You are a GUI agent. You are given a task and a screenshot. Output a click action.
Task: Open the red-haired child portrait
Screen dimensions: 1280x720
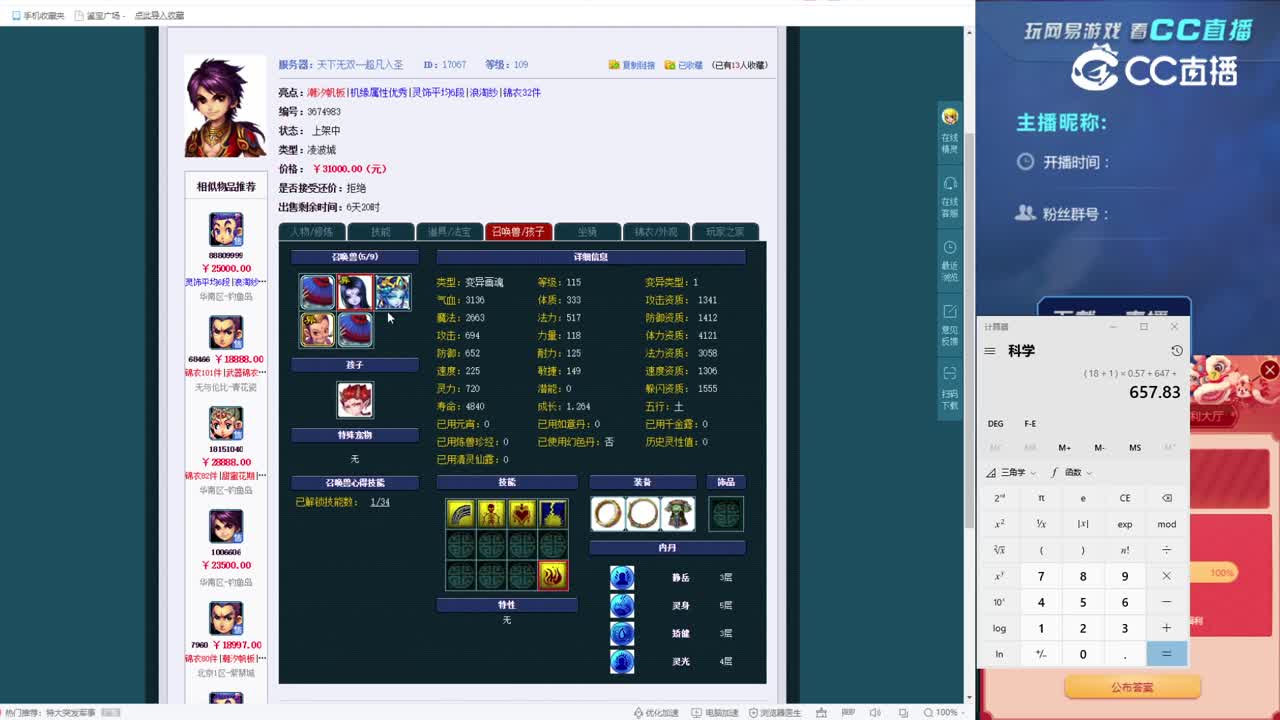tap(355, 400)
